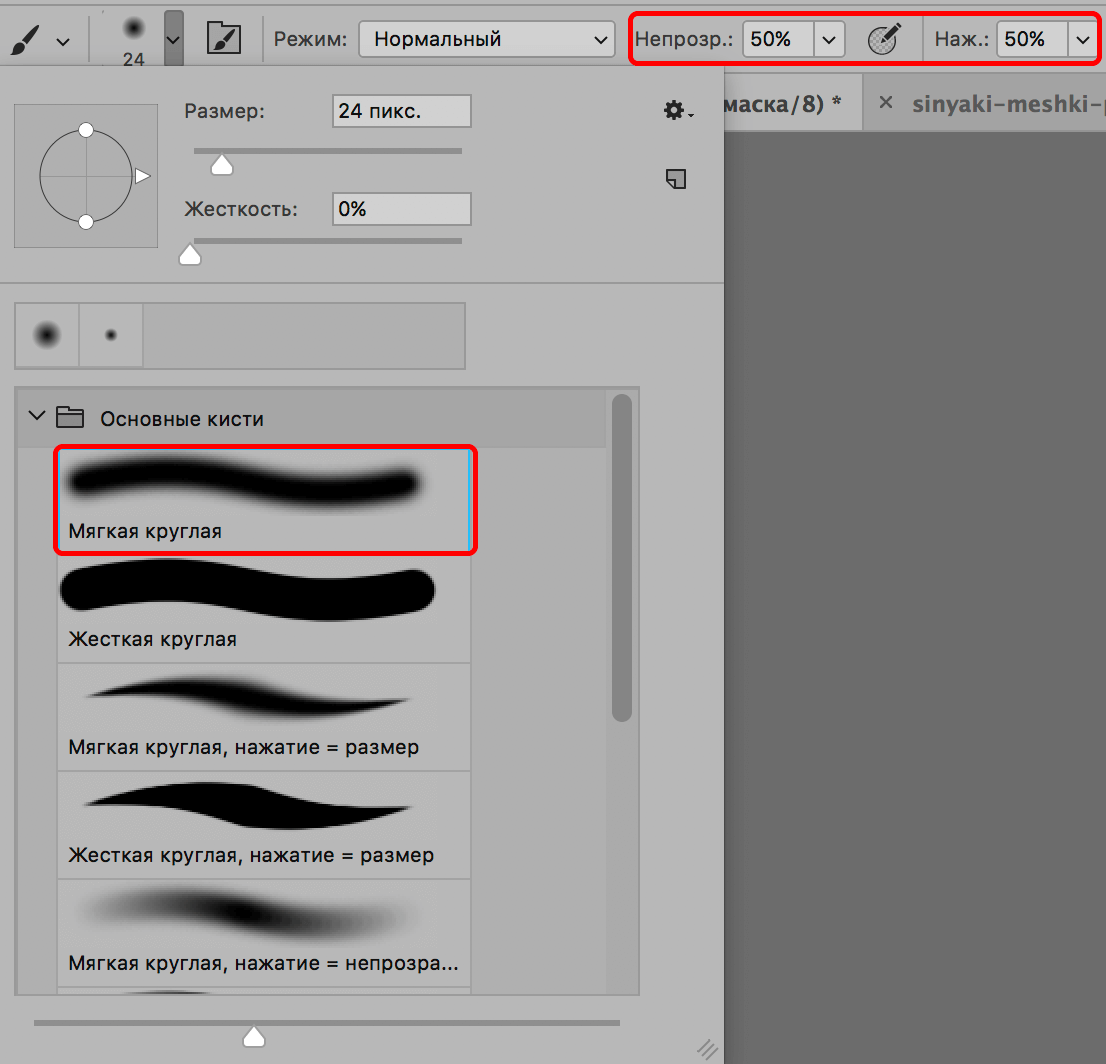Click the Размер size input field
This screenshot has width=1106, height=1064.
coord(401,111)
